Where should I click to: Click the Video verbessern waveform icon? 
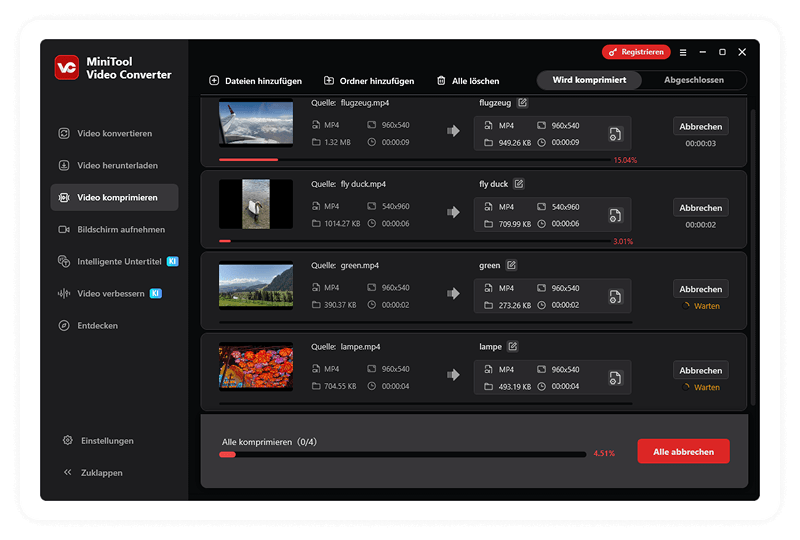coord(64,293)
